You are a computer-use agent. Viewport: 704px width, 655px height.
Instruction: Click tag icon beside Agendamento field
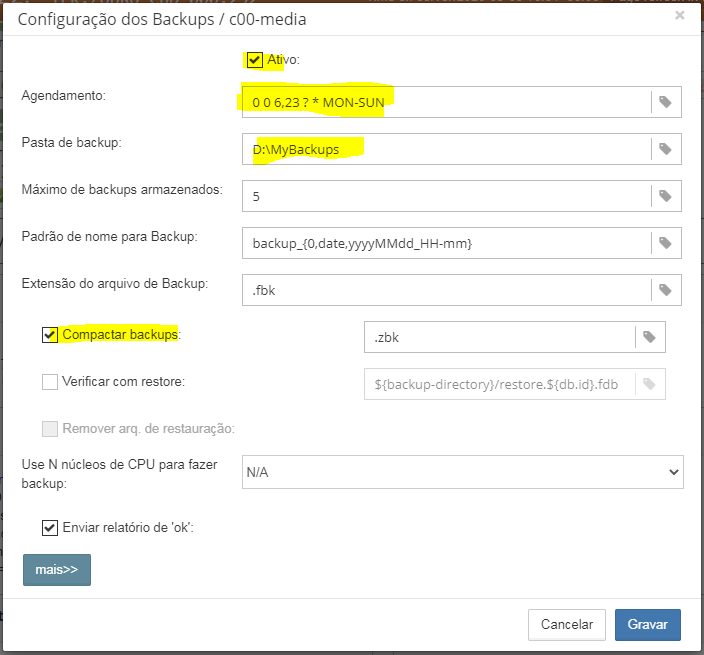point(665,102)
